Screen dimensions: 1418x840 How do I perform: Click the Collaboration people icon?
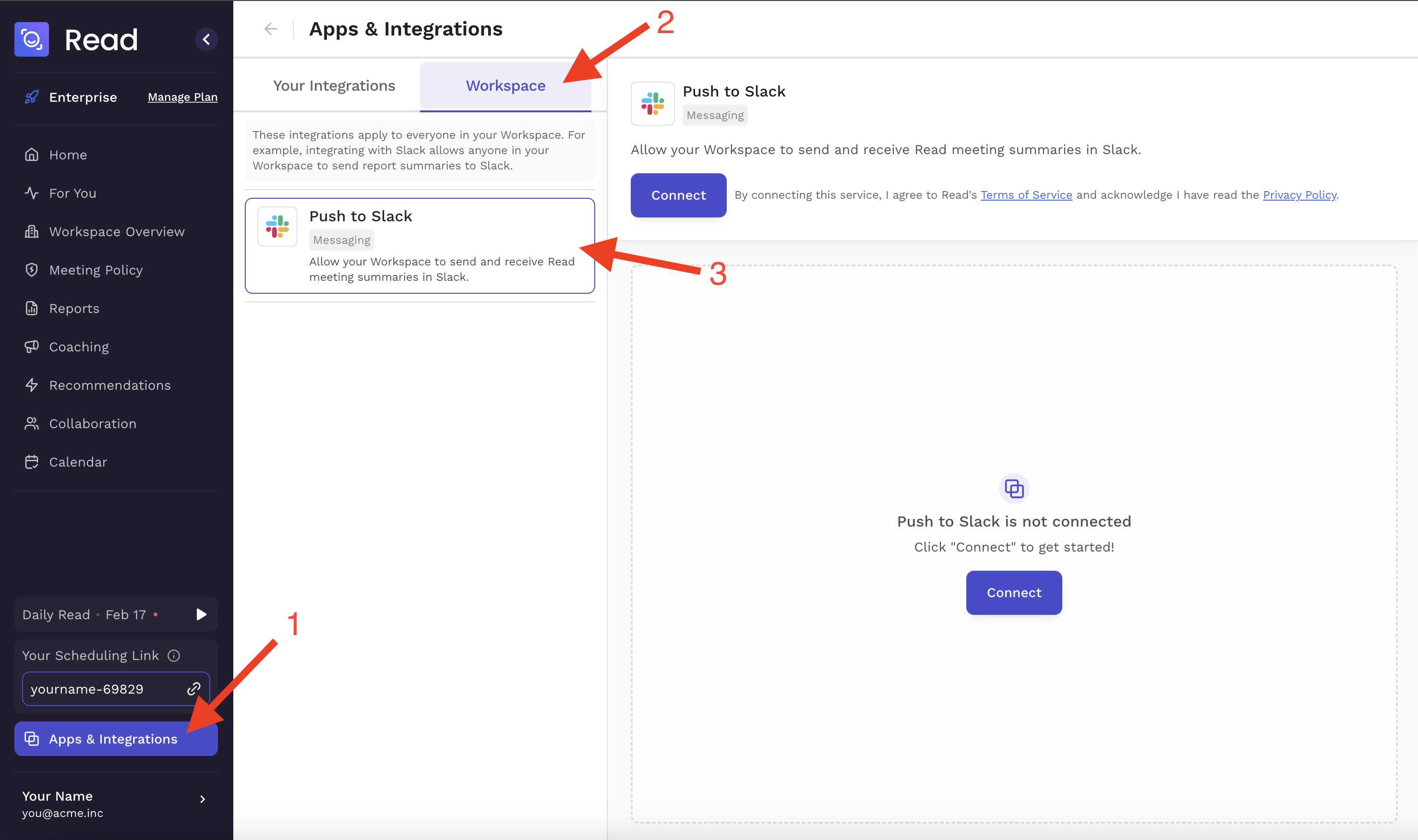32,423
